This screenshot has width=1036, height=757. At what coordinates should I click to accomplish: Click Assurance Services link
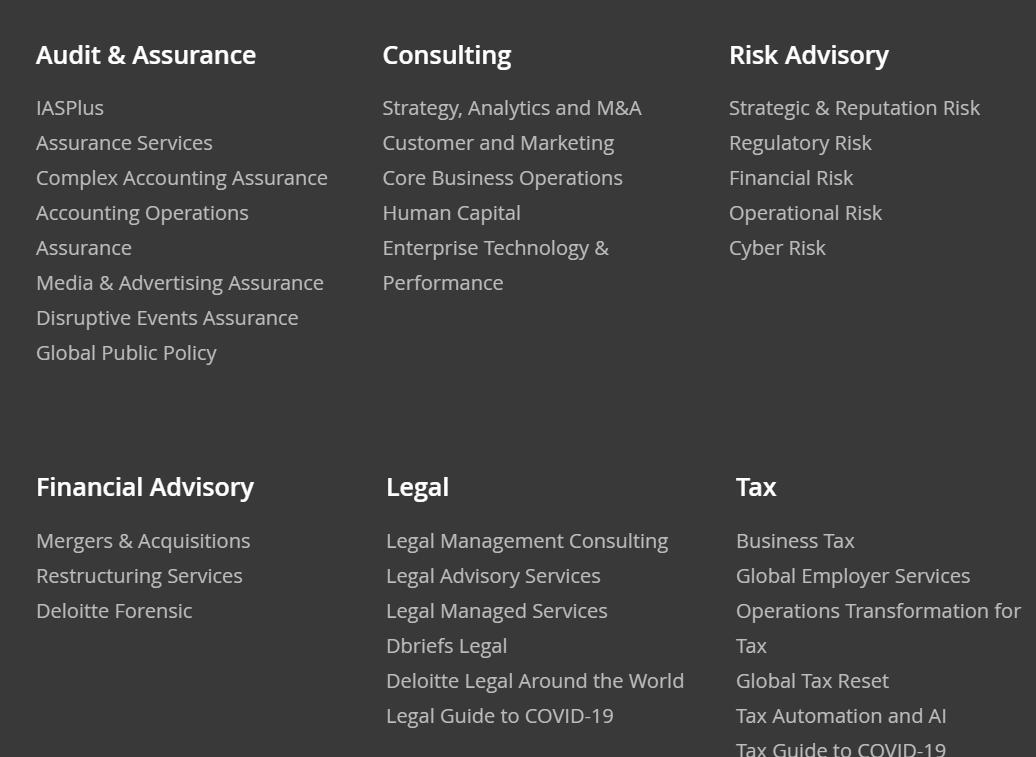click(x=124, y=143)
